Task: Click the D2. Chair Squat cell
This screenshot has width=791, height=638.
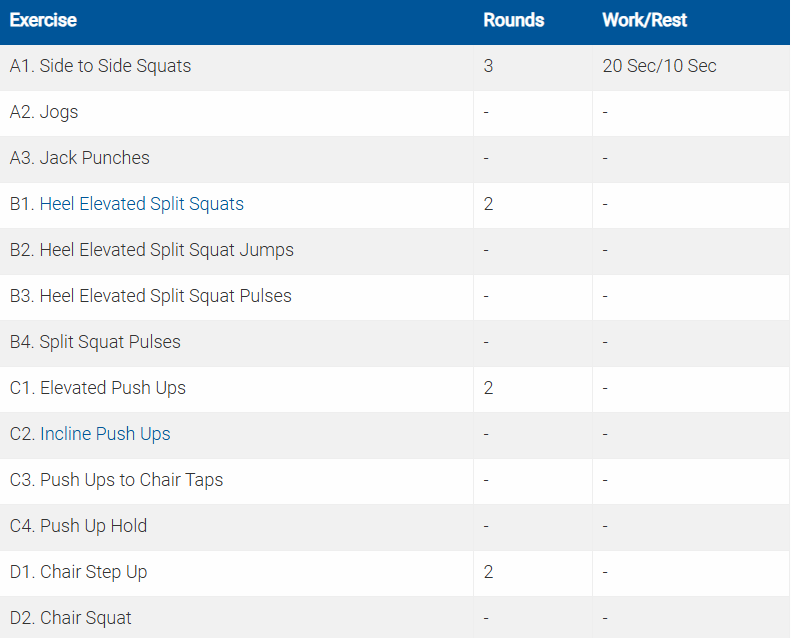Action: pos(71,618)
